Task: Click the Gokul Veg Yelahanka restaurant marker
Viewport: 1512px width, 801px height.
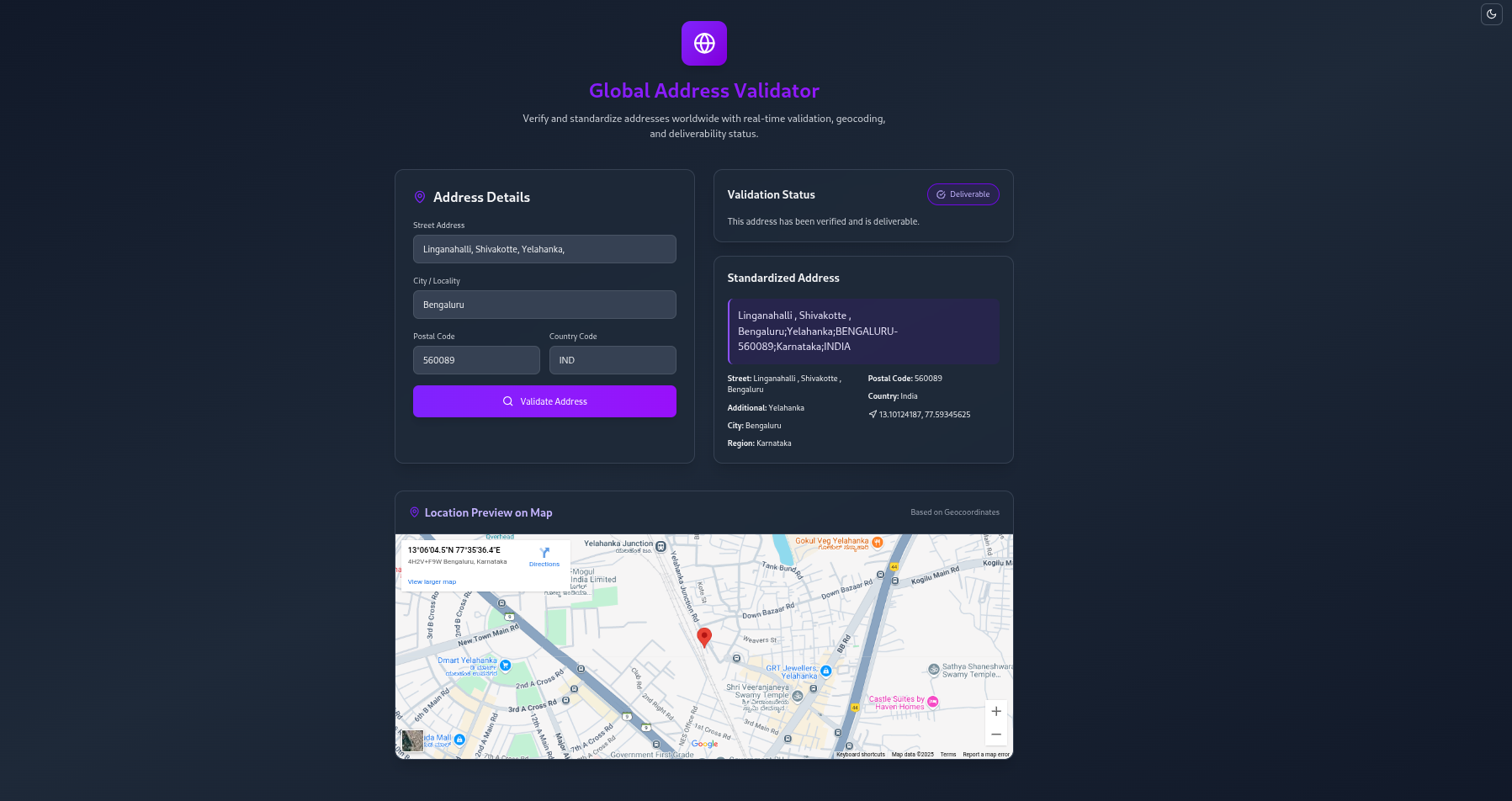Action: [878, 542]
